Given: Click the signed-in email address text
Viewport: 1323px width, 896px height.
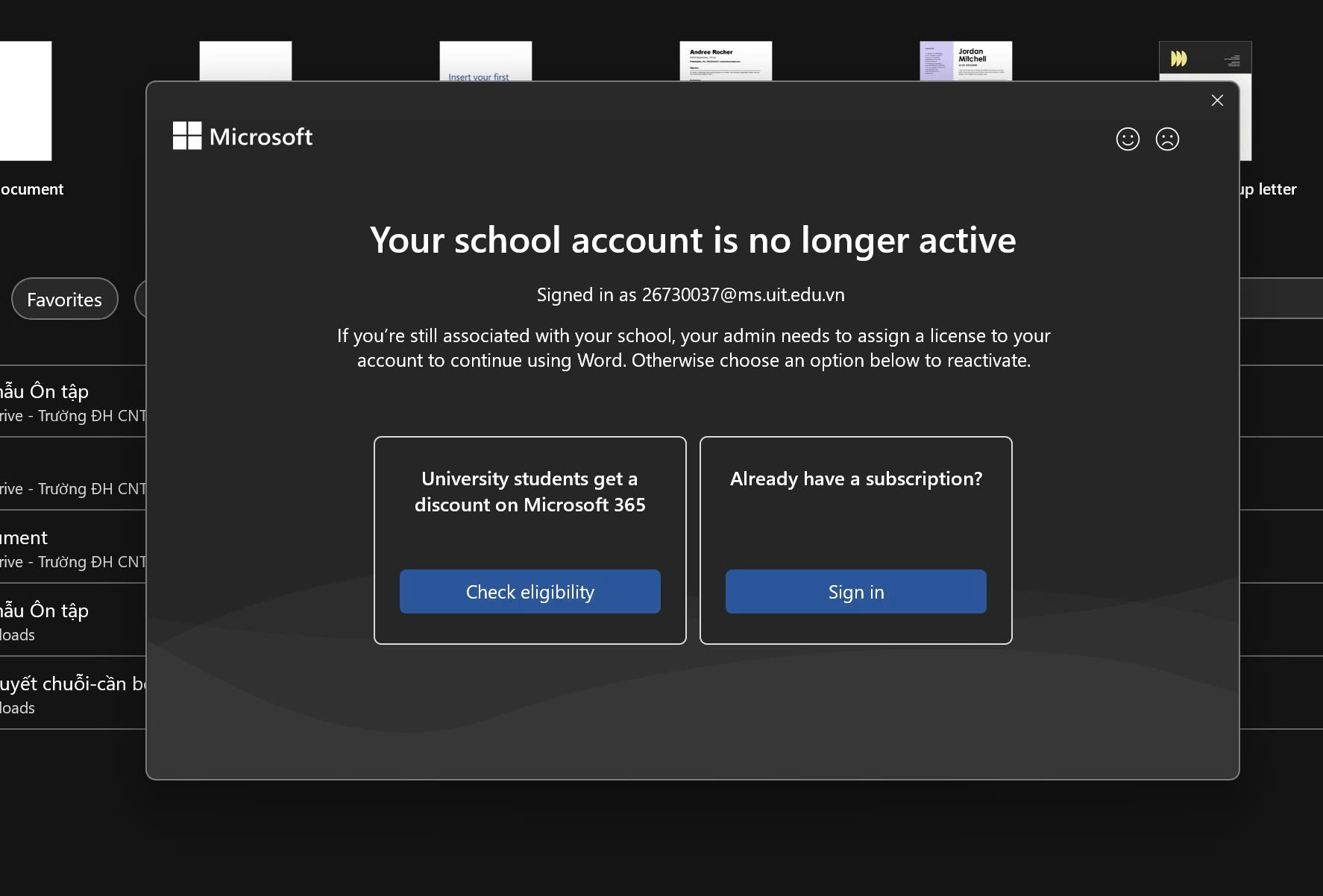Looking at the screenshot, I should tap(743, 294).
